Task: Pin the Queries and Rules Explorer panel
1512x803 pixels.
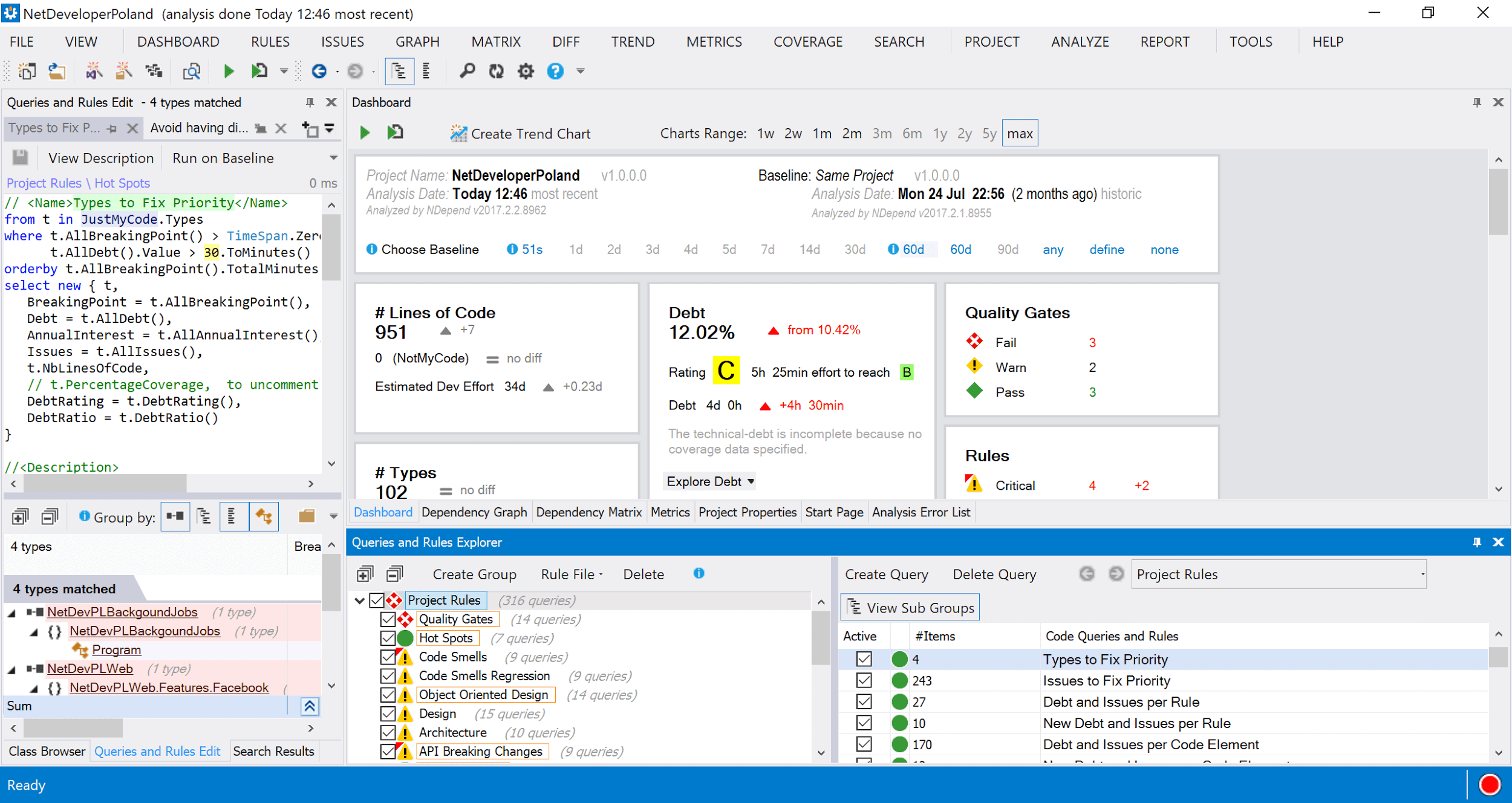Action: coord(1477,542)
